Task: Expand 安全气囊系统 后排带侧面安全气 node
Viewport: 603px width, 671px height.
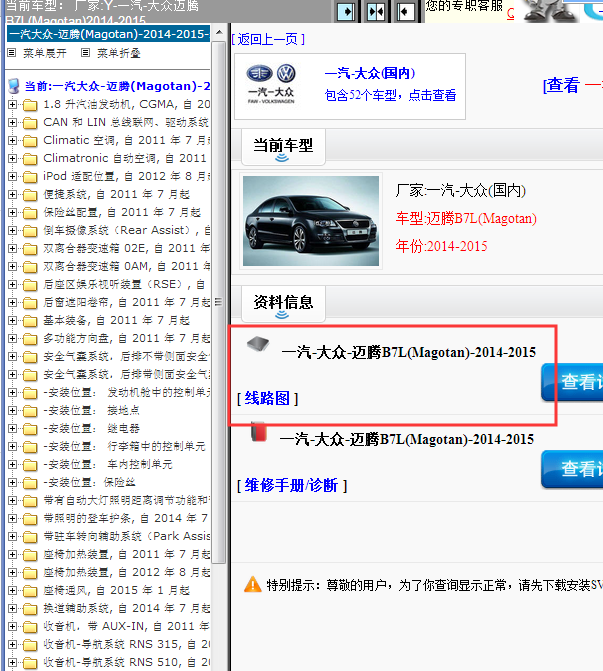Action: tap(12, 374)
